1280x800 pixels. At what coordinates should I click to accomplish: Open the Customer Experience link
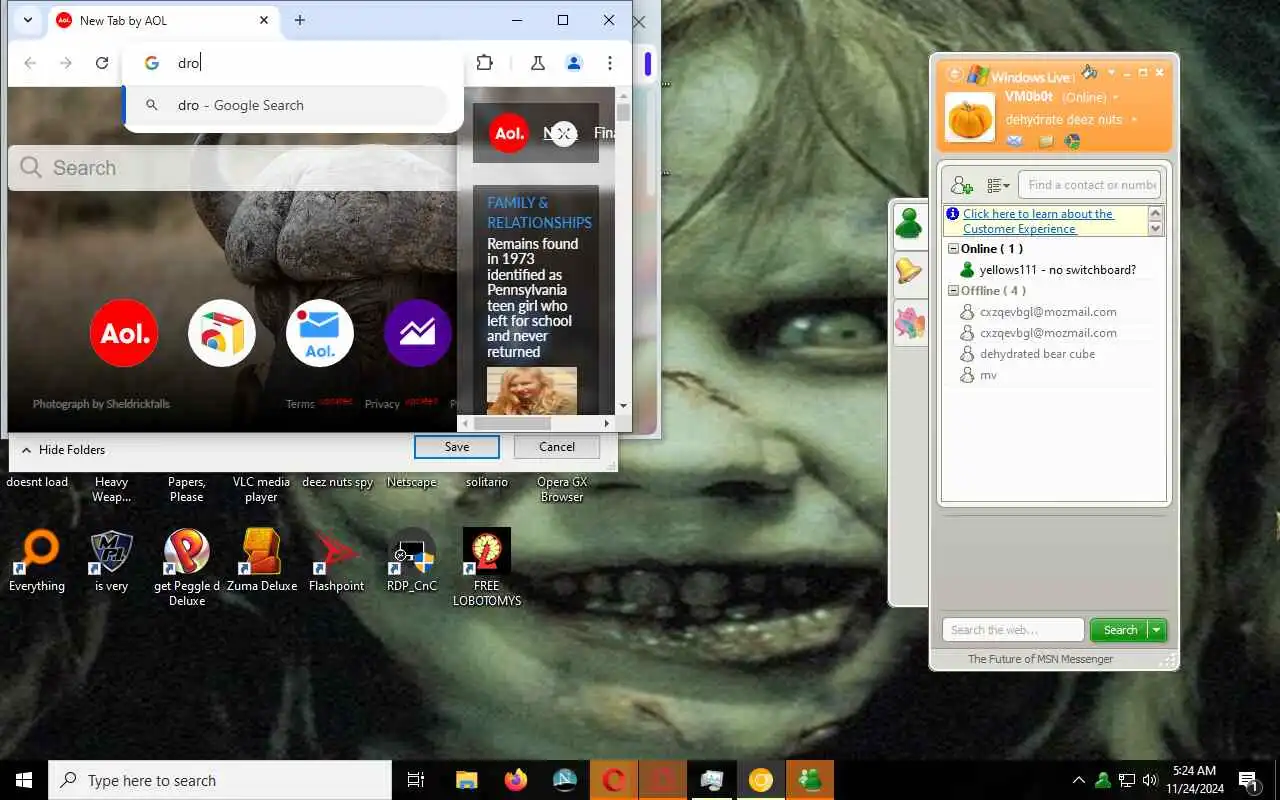click(1038, 221)
